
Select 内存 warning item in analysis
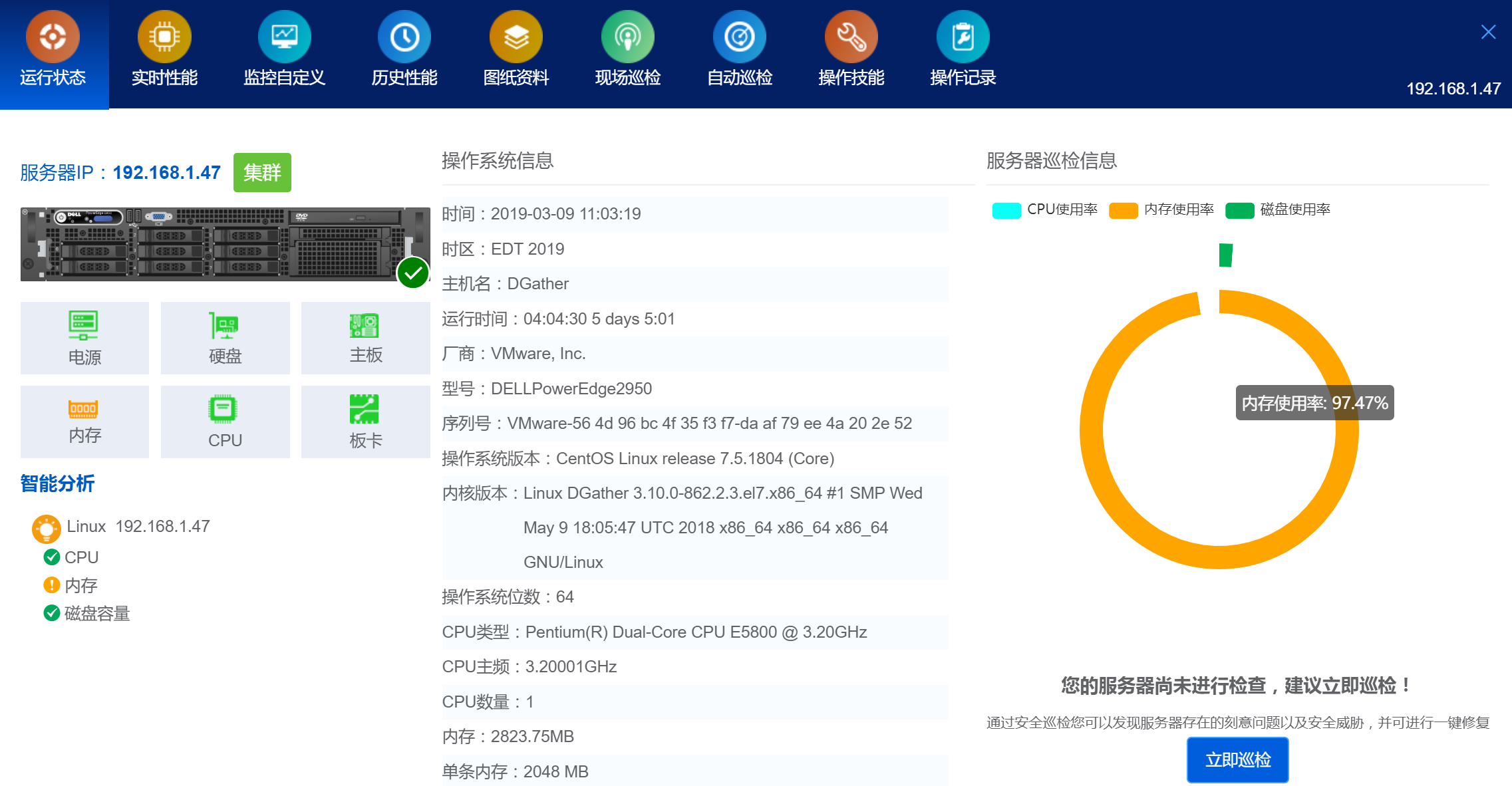pyautogui.click(x=80, y=585)
